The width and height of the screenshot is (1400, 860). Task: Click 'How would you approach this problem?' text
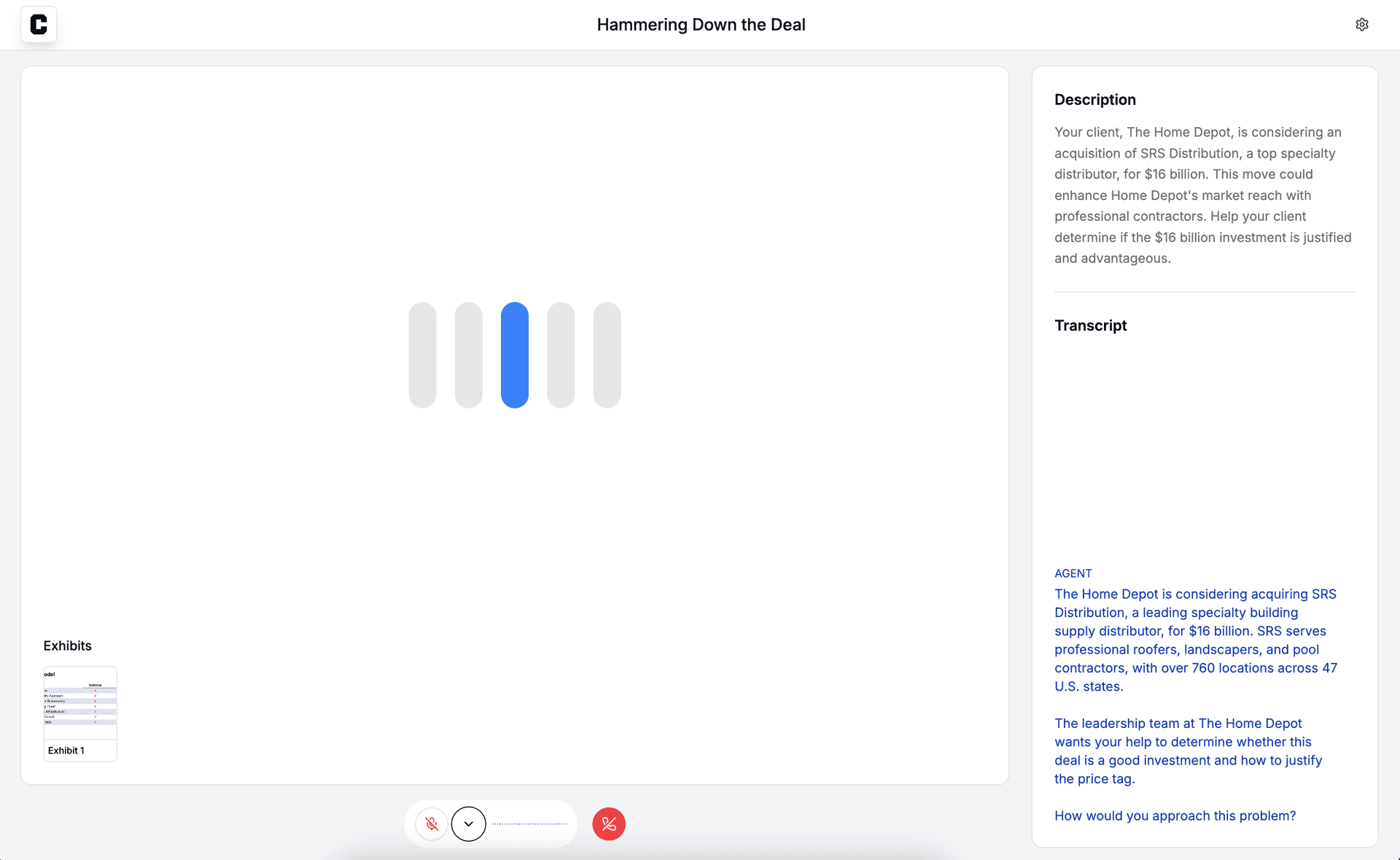click(1175, 816)
